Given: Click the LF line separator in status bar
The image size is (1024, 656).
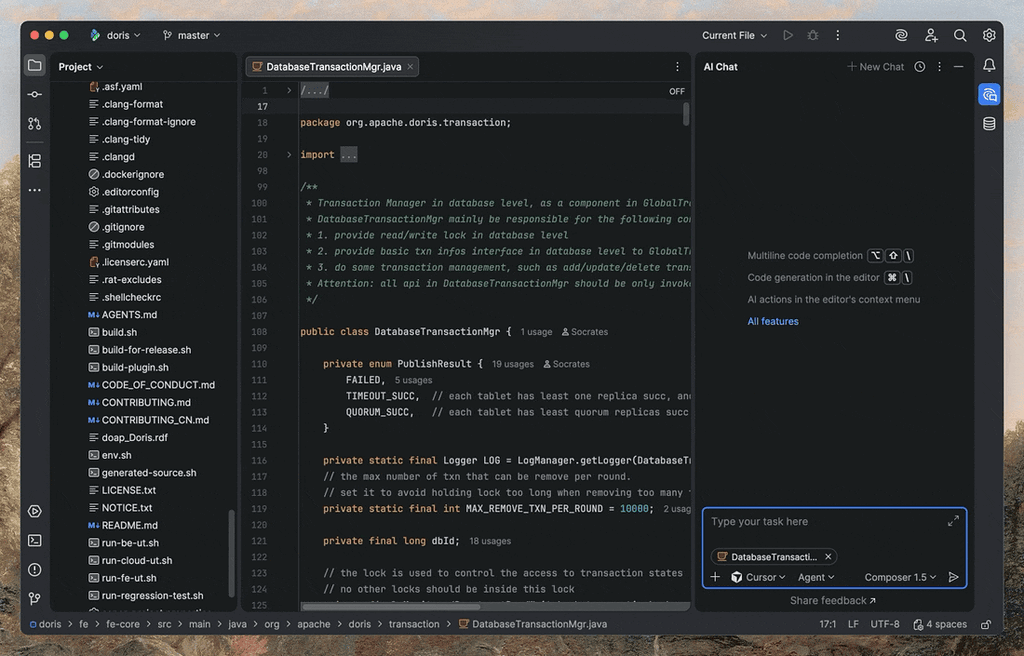Looking at the screenshot, I should click(x=853, y=625).
